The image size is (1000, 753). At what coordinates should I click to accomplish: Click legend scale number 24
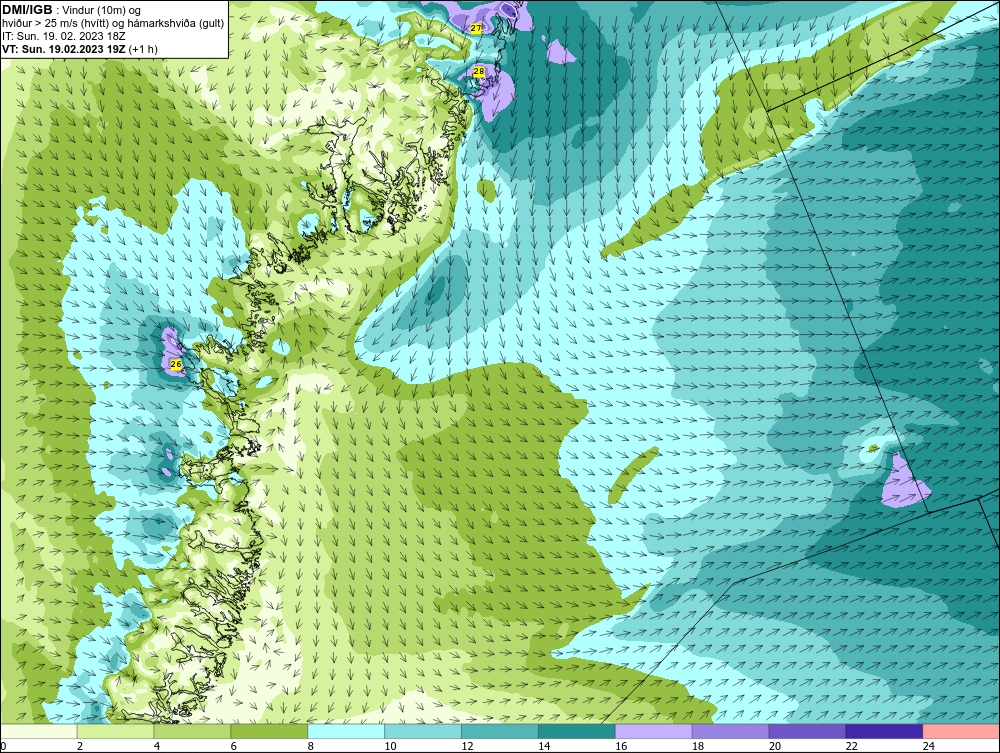pyautogui.click(x=929, y=746)
